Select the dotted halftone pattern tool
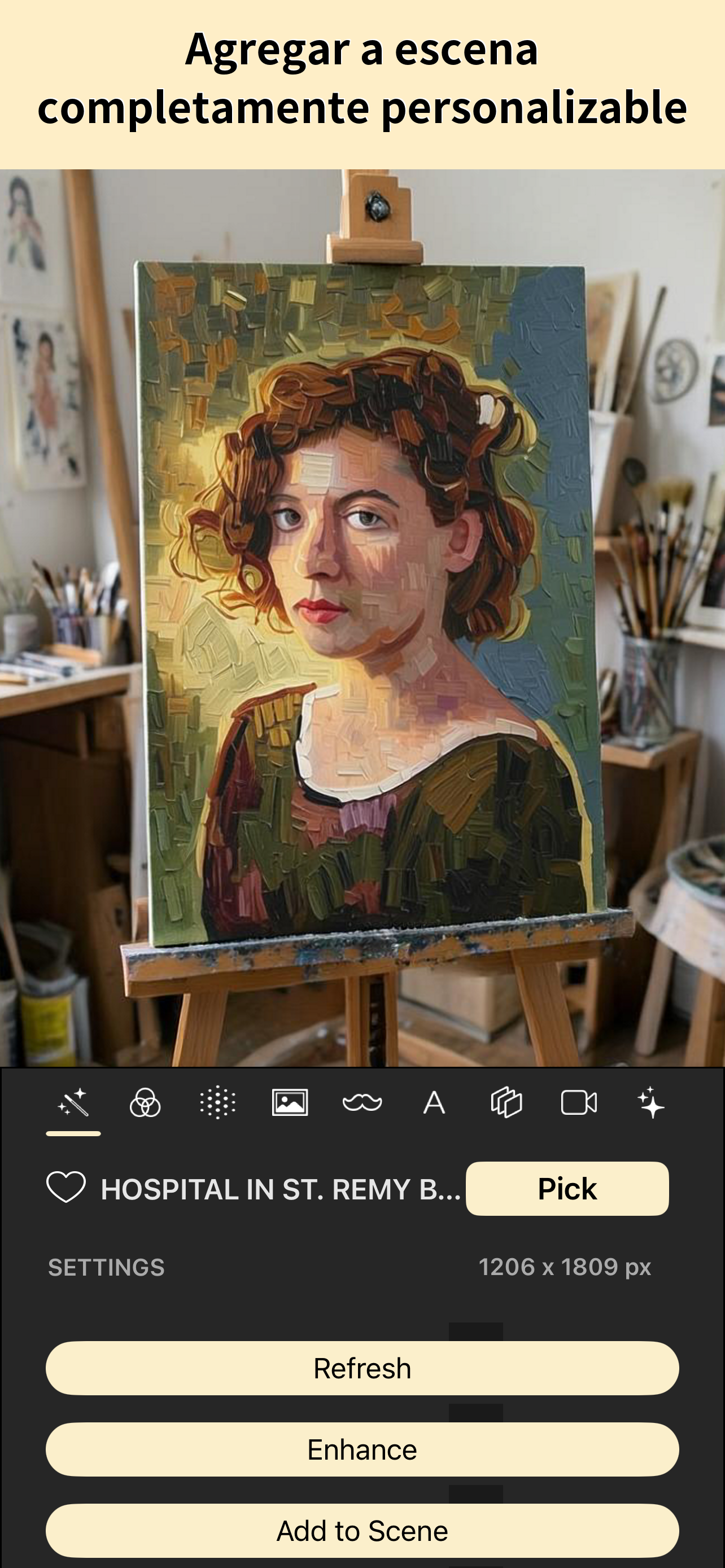 217,1103
